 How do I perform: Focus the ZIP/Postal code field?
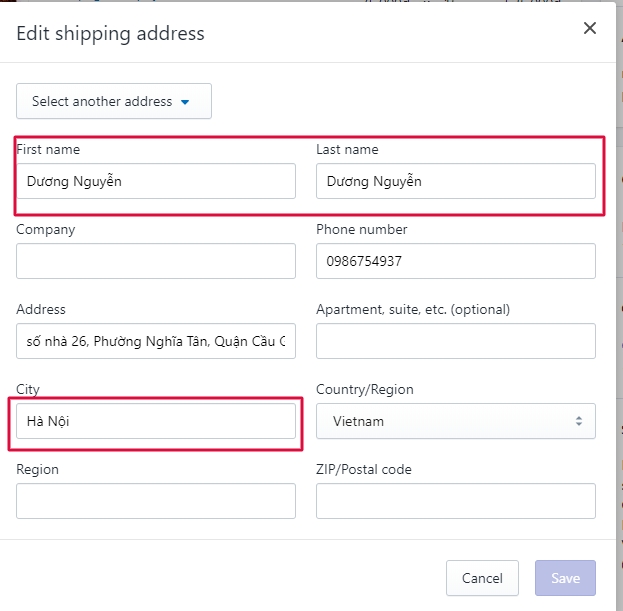click(455, 501)
